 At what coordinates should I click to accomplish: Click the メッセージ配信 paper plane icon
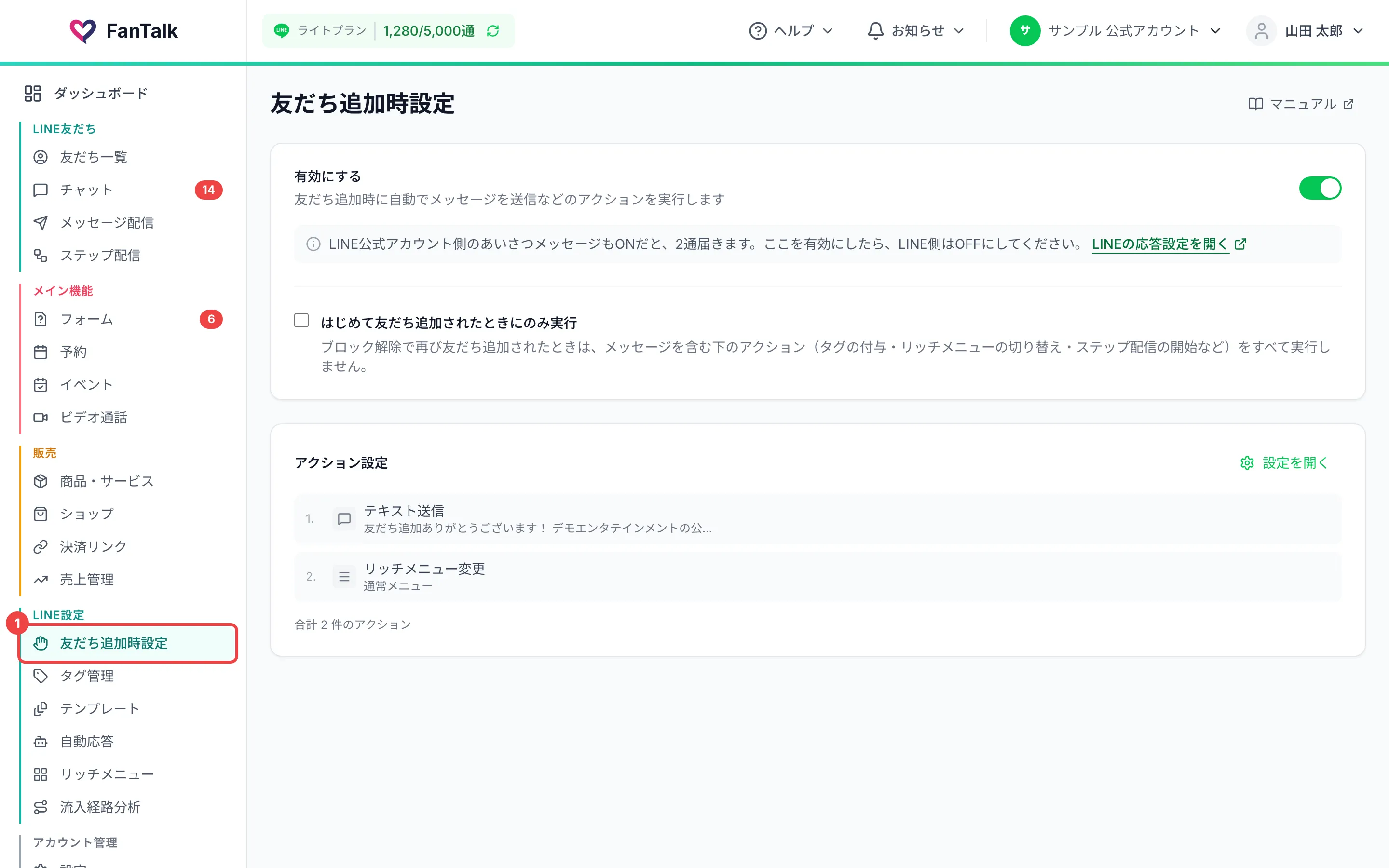click(x=40, y=223)
